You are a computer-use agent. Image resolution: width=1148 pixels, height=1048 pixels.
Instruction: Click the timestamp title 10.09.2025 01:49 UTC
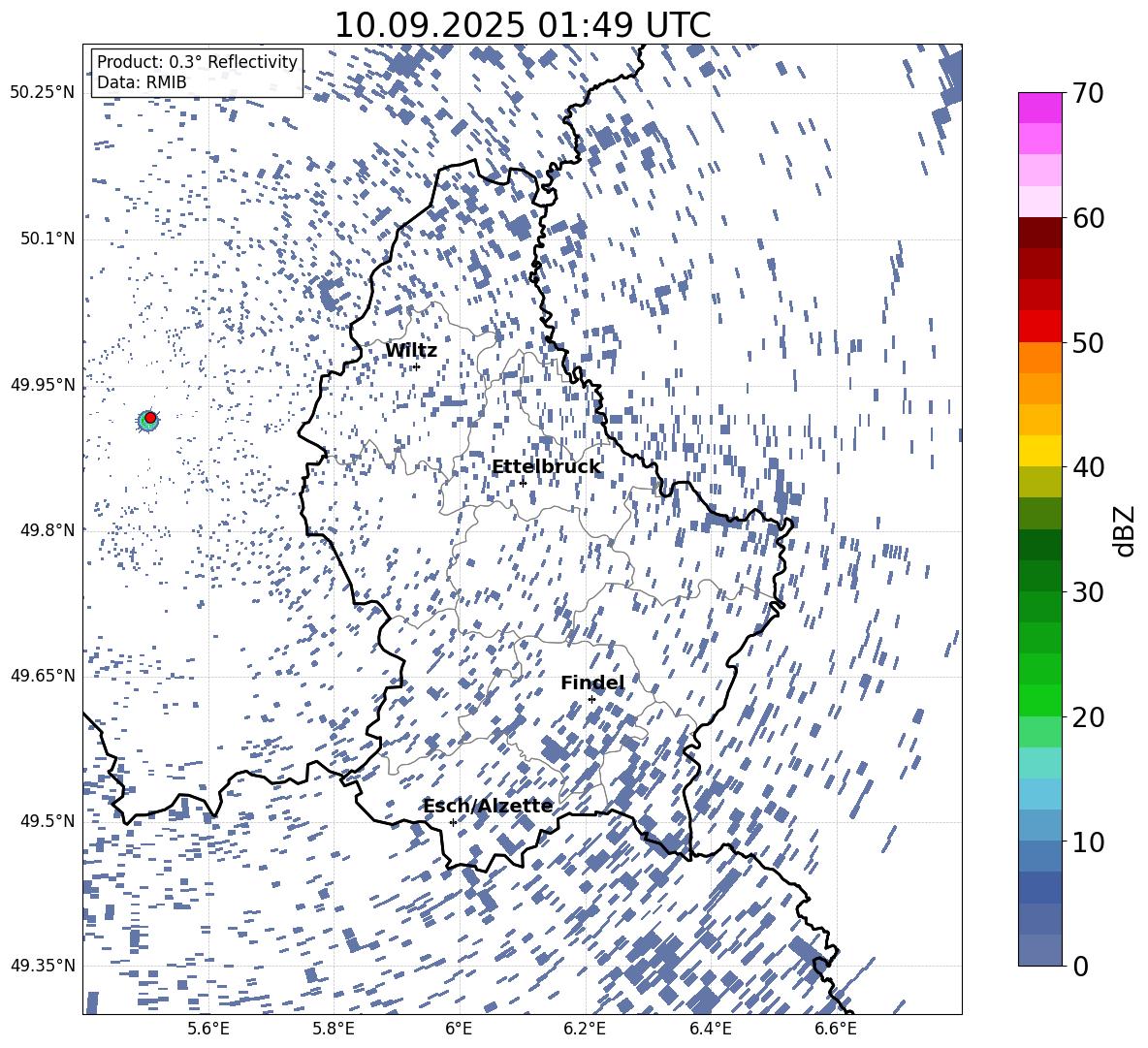pyautogui.click(x=523, y=24)
